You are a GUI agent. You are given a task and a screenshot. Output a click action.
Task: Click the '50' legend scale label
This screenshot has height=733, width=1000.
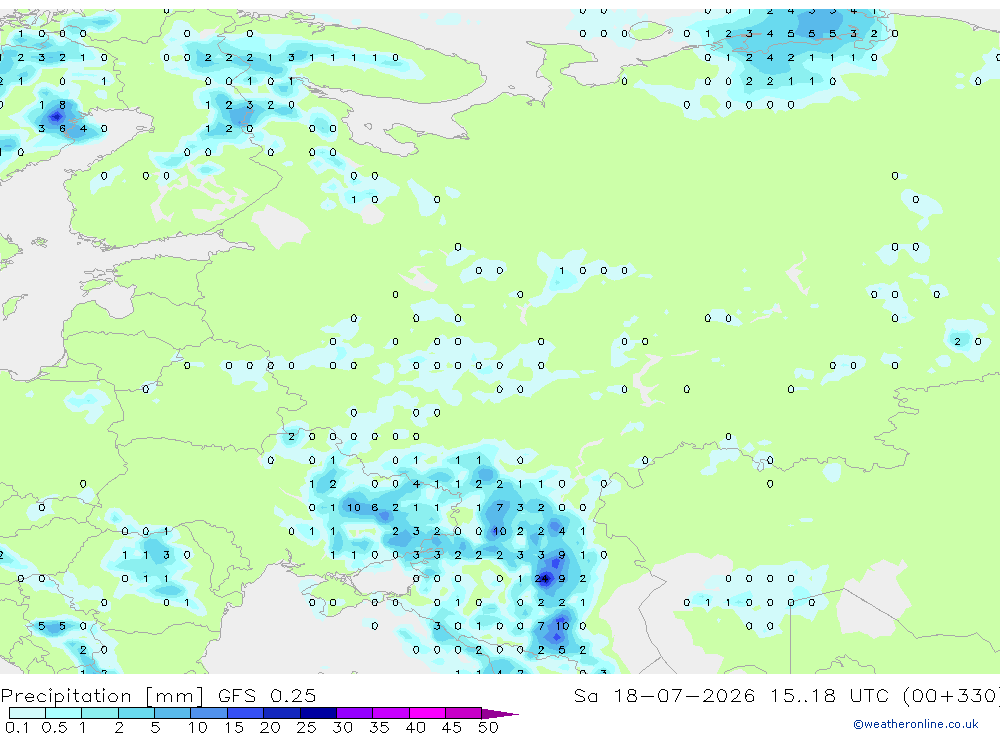[488, 727]
